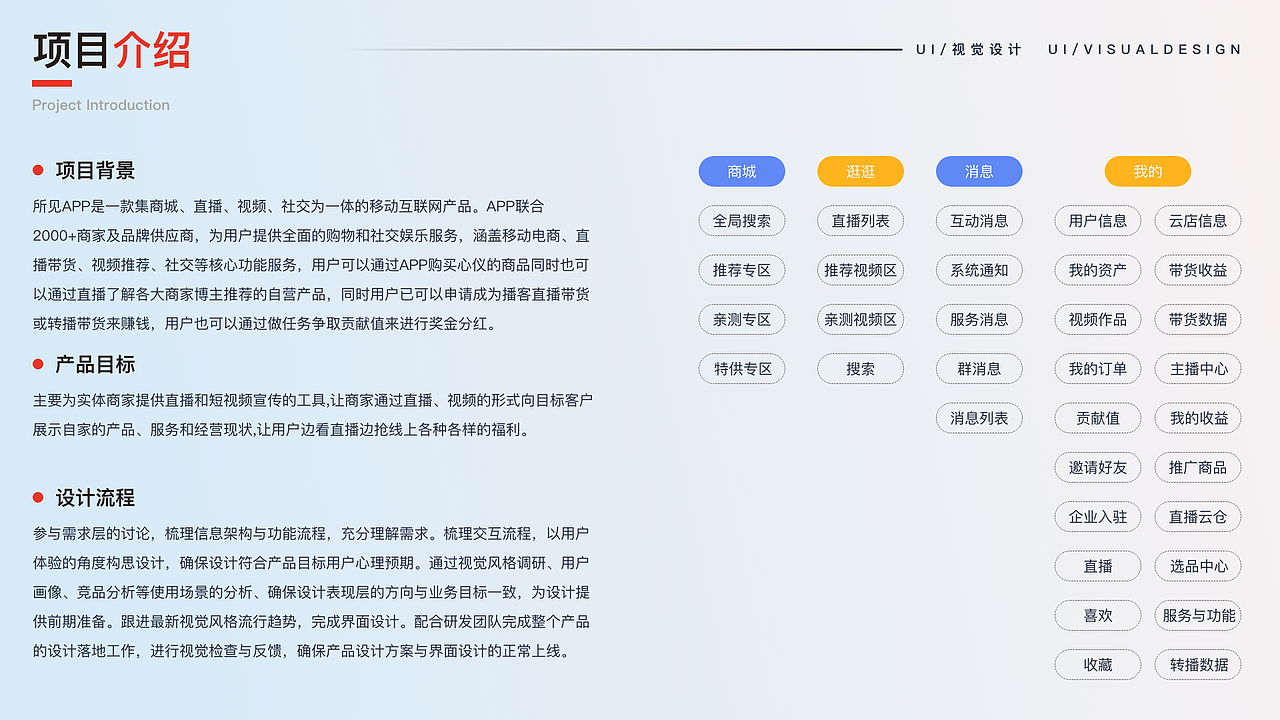1280x720 pixels.
Task: Click the 主播中心 pill
Action: 1198,369
